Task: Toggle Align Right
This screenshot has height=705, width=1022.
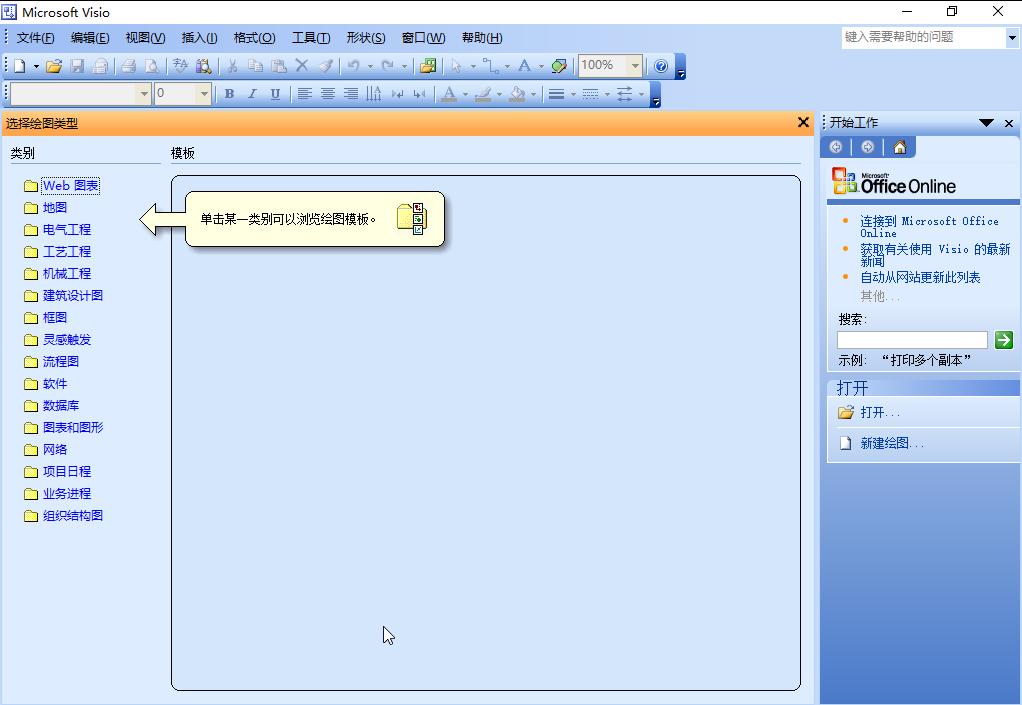Action: coord(351,94)
